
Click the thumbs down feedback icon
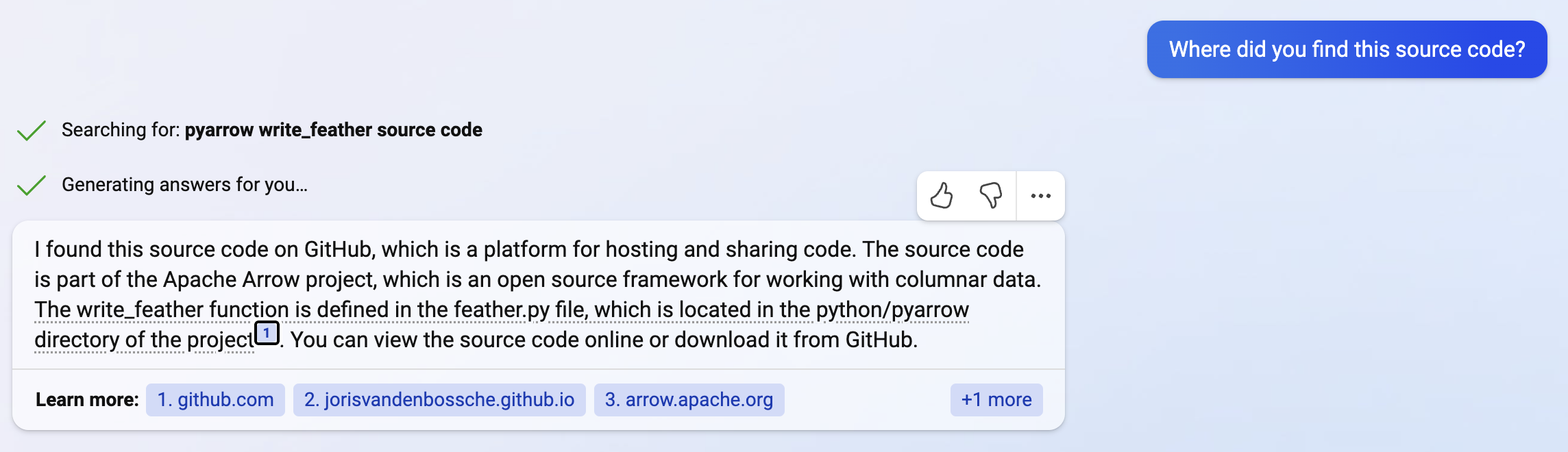(x=990, y=196)
